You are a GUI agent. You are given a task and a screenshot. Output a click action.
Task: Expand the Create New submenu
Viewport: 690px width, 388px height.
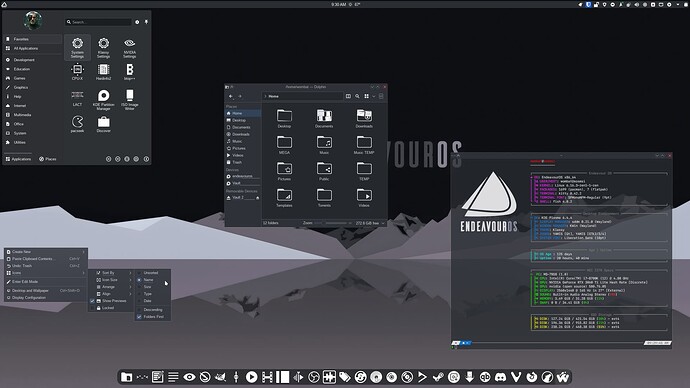[x=45, y=252]
